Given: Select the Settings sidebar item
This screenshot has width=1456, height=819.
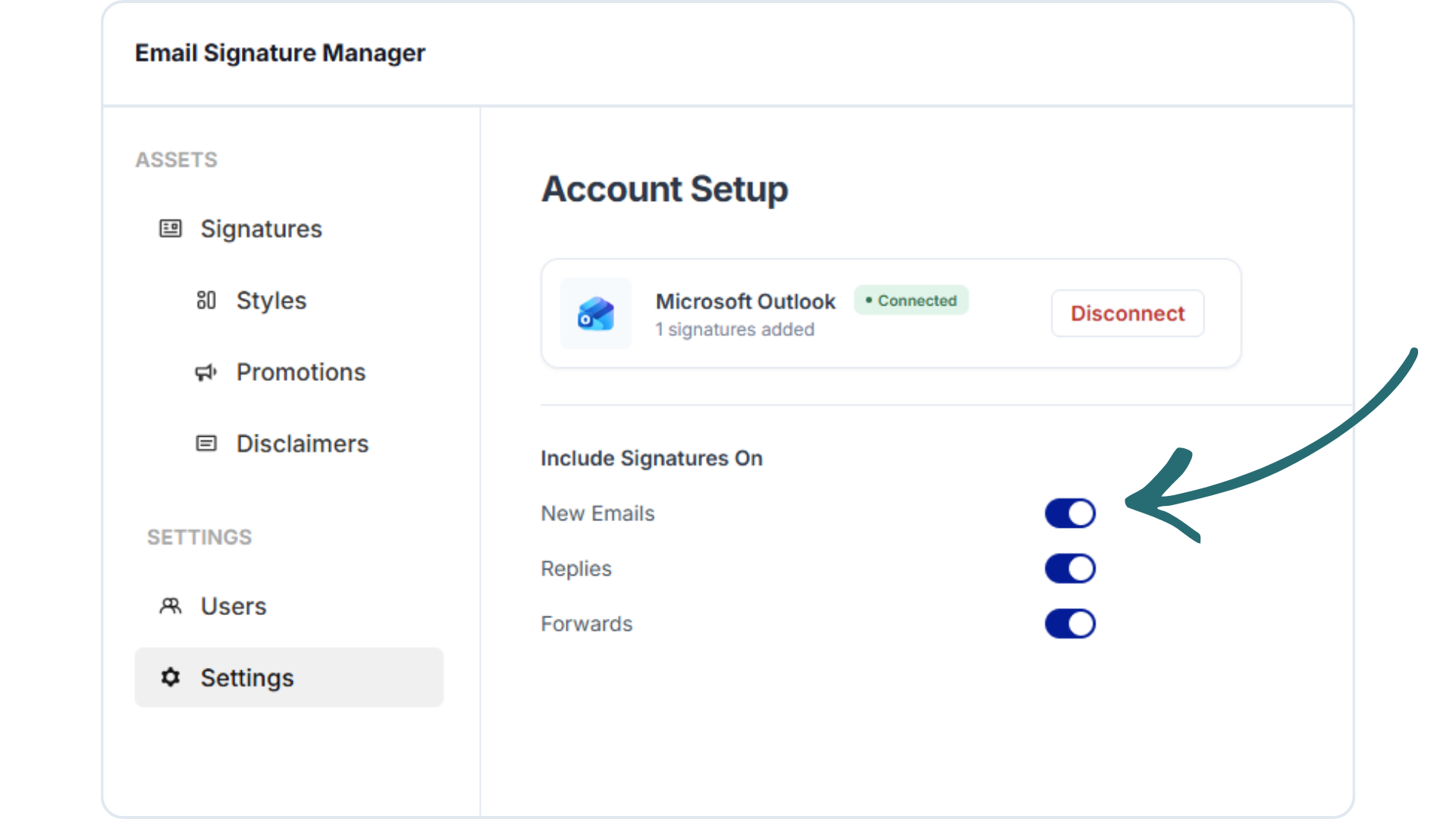Looking at the screenshot, I should coord(289,677).
